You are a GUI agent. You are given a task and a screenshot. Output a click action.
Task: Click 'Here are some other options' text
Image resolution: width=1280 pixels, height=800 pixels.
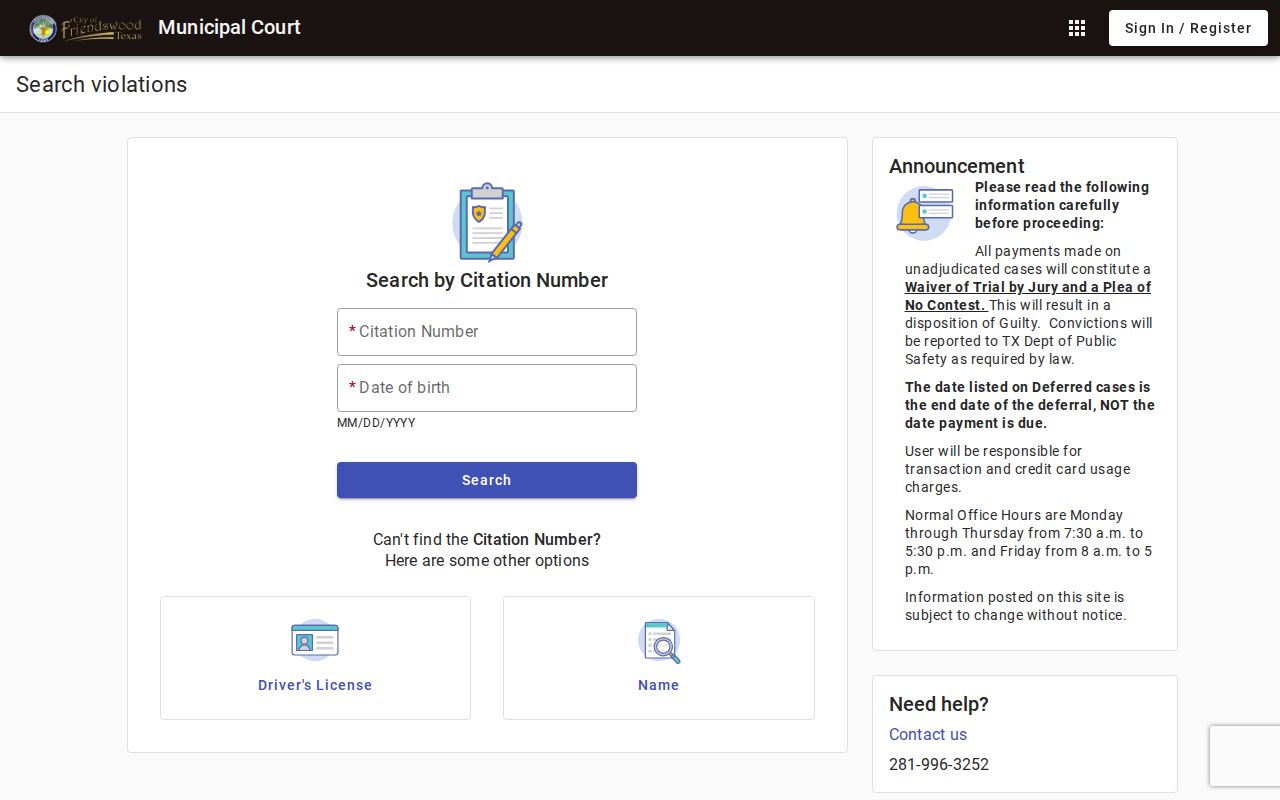coord(487,560)
